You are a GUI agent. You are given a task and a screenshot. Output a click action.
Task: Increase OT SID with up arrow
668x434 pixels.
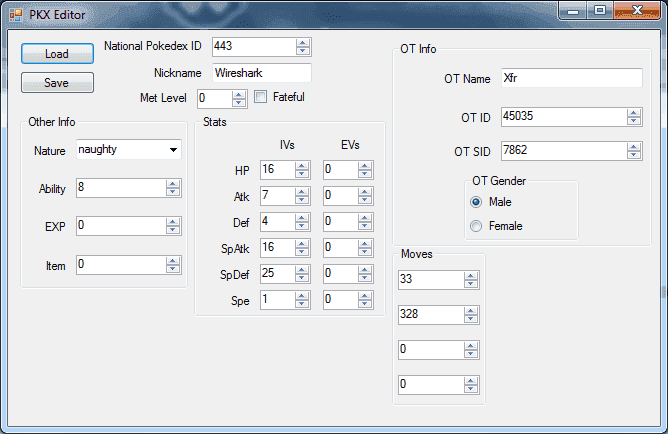pos(634,147)
